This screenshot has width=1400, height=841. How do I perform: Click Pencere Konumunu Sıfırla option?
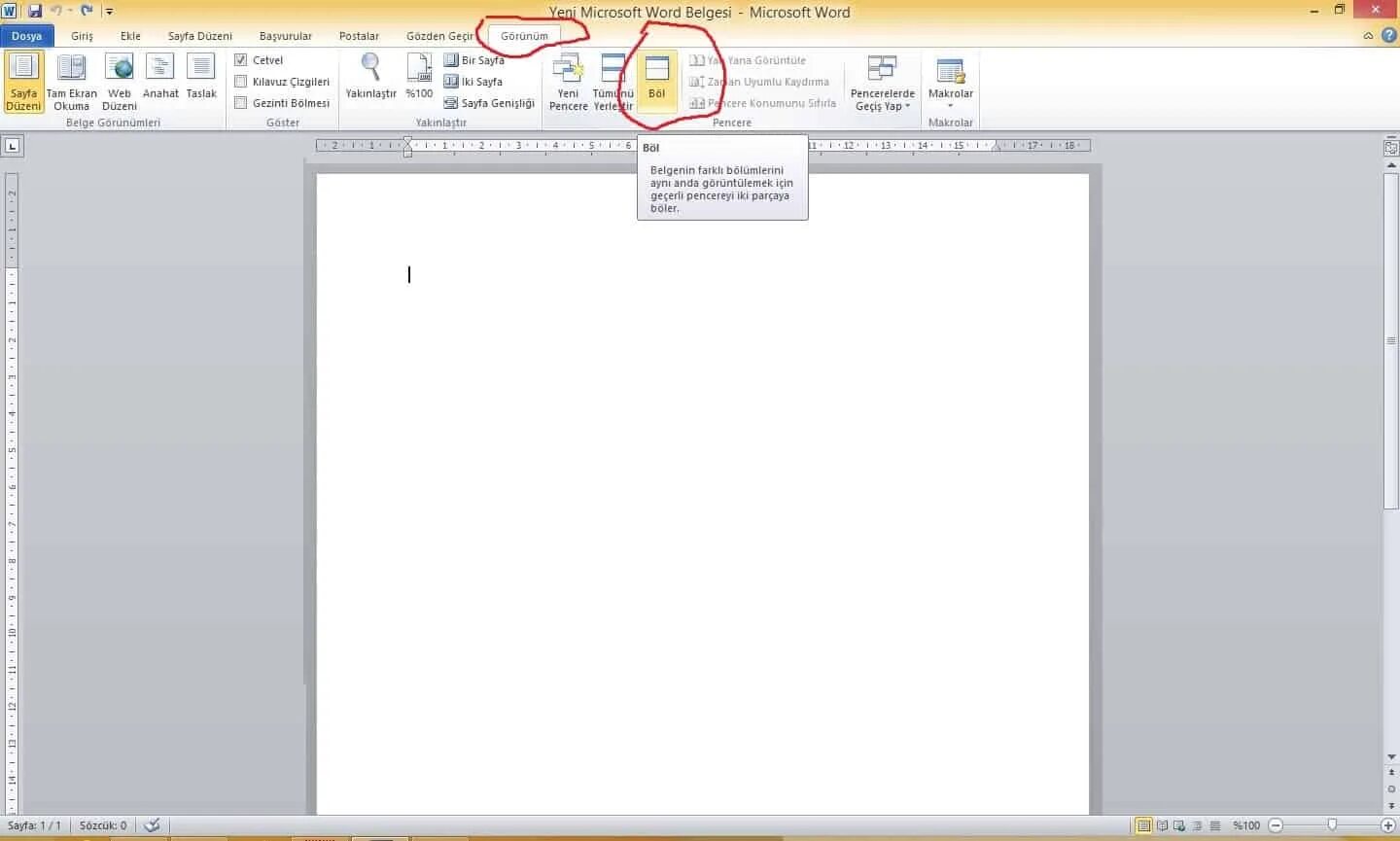click(x=762, y=103)
